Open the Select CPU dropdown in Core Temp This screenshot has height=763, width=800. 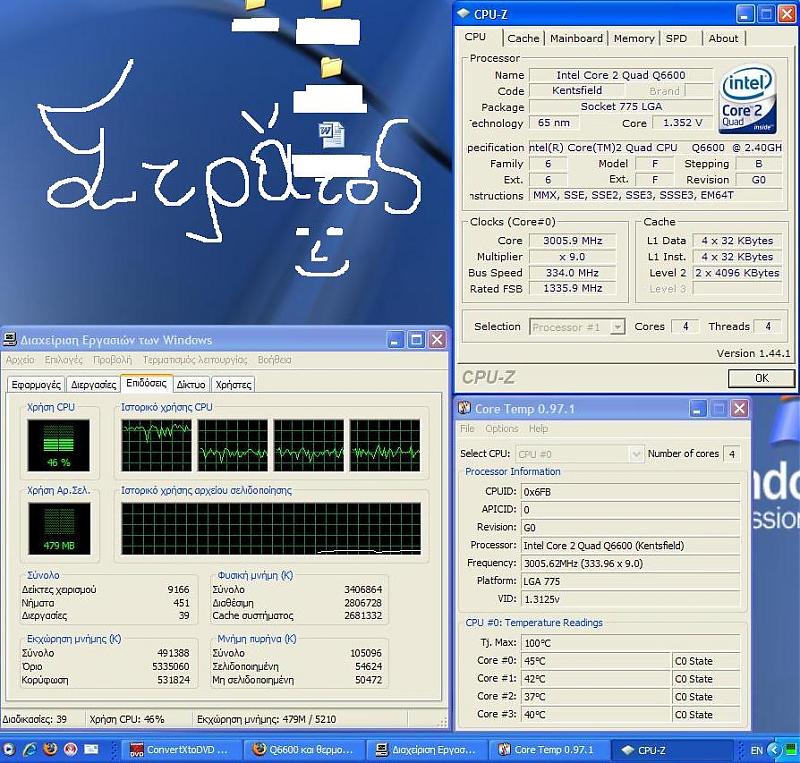pyautogui.click(x=579, y=454)
